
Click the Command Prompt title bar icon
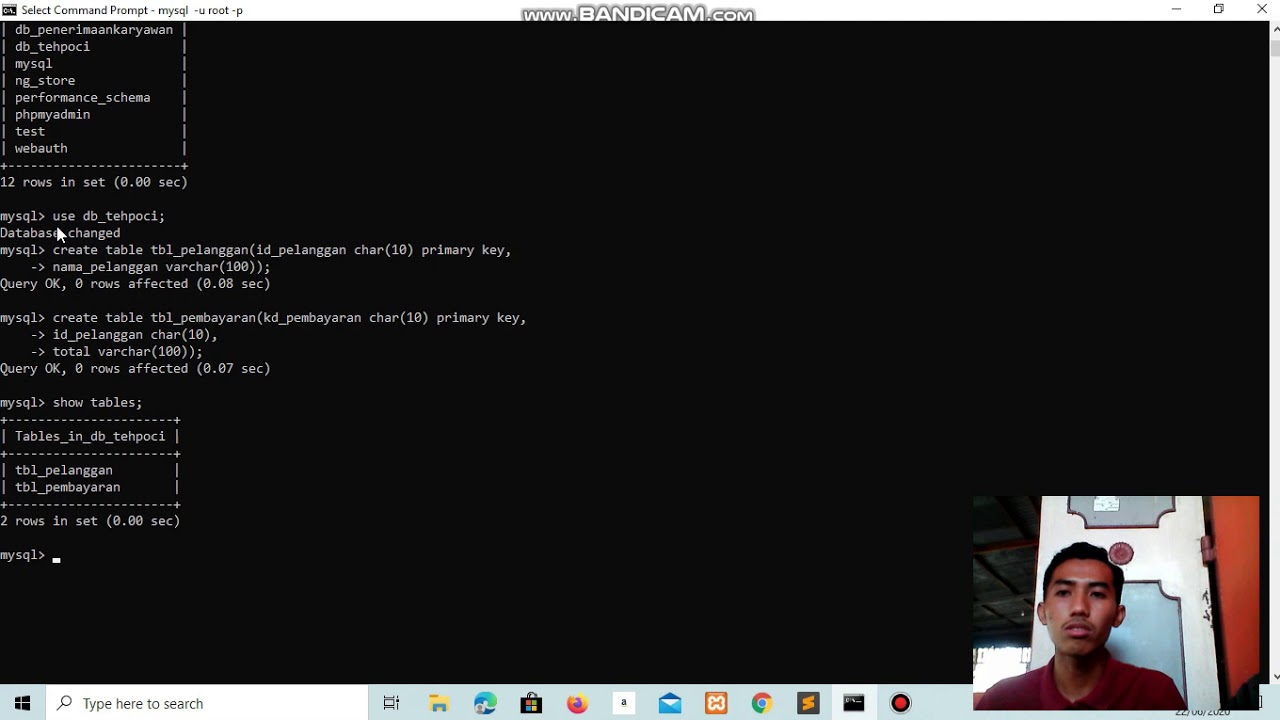[10, 10]
